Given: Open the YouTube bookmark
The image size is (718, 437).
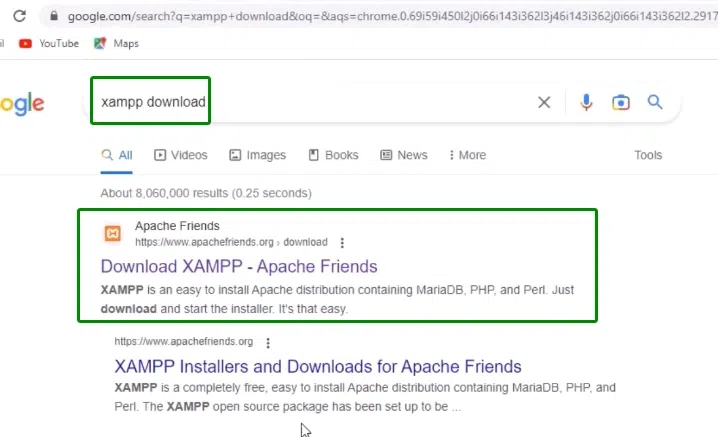Looking at the screenshot, I should coord(49,44).
